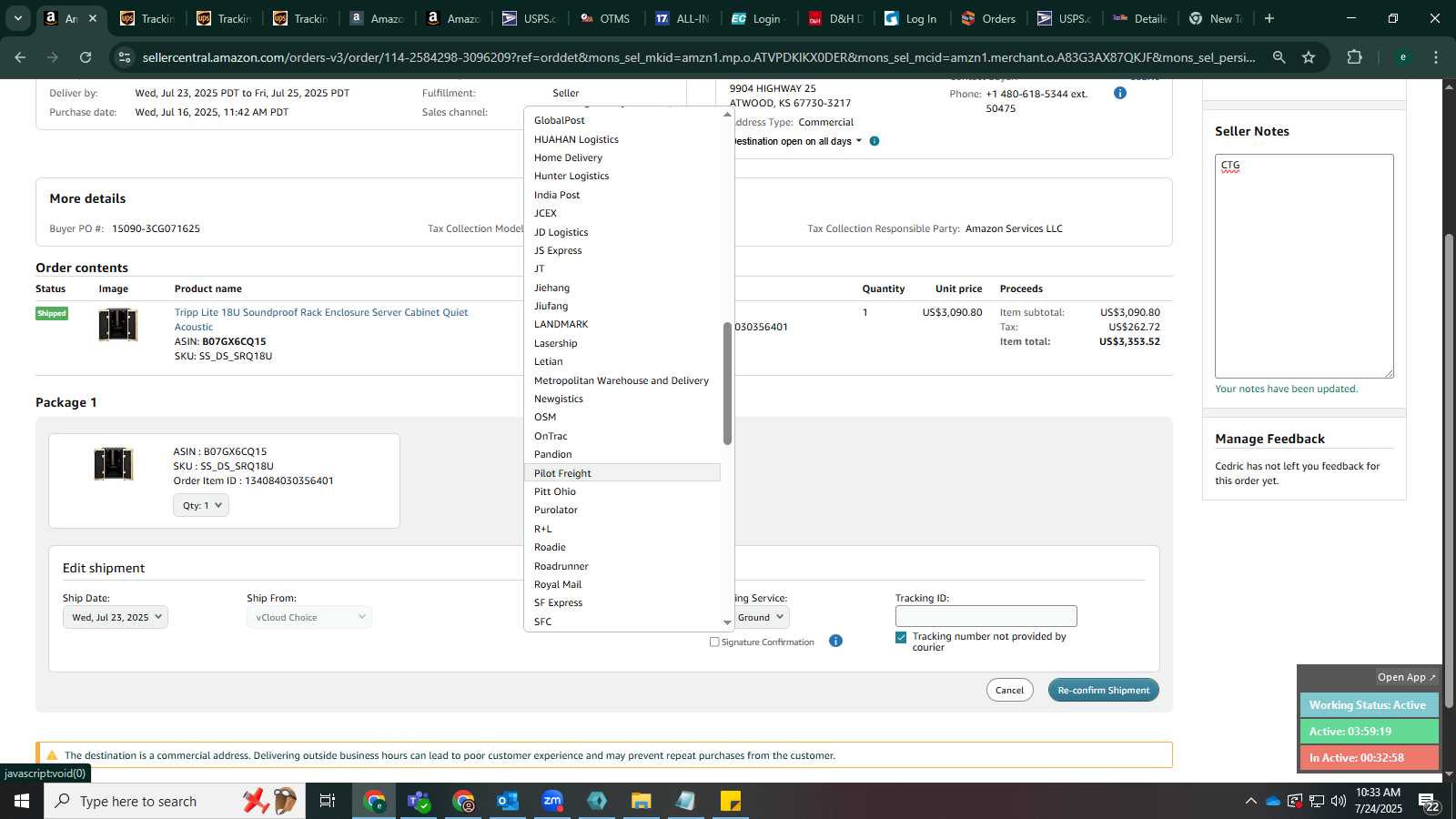This screenshot has width=1456, height=819.
Task: Switch to the Orders browser tab
Action: (988, 18)
